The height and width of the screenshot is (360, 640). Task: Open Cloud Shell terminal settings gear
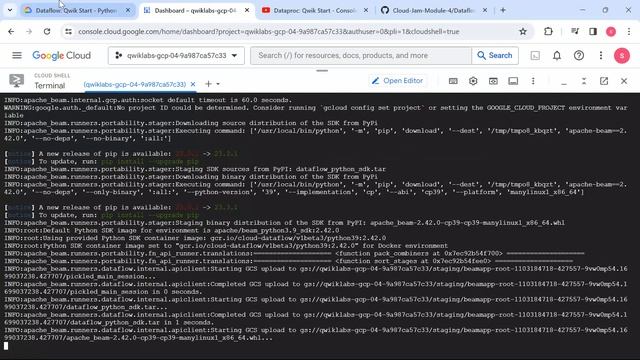473,81
